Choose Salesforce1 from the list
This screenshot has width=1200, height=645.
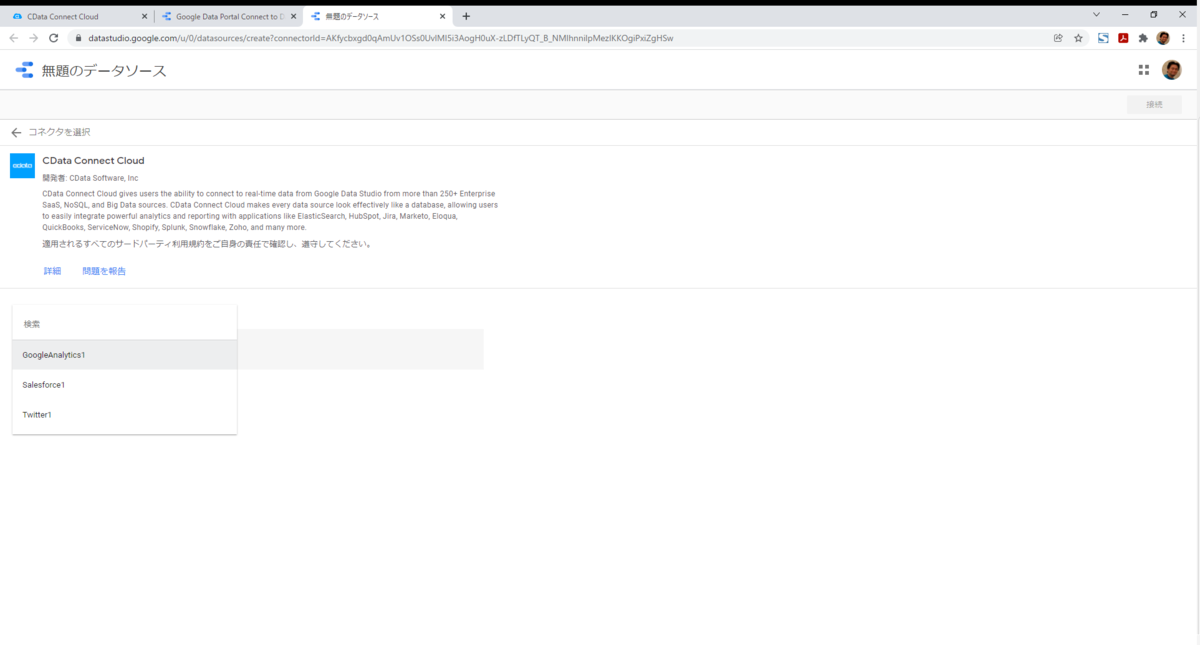pos(125,385)
